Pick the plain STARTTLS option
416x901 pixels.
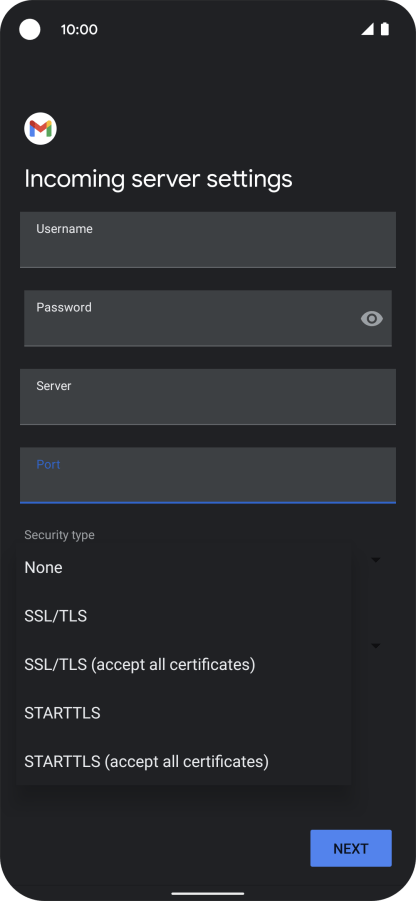(x=184, y=713)
